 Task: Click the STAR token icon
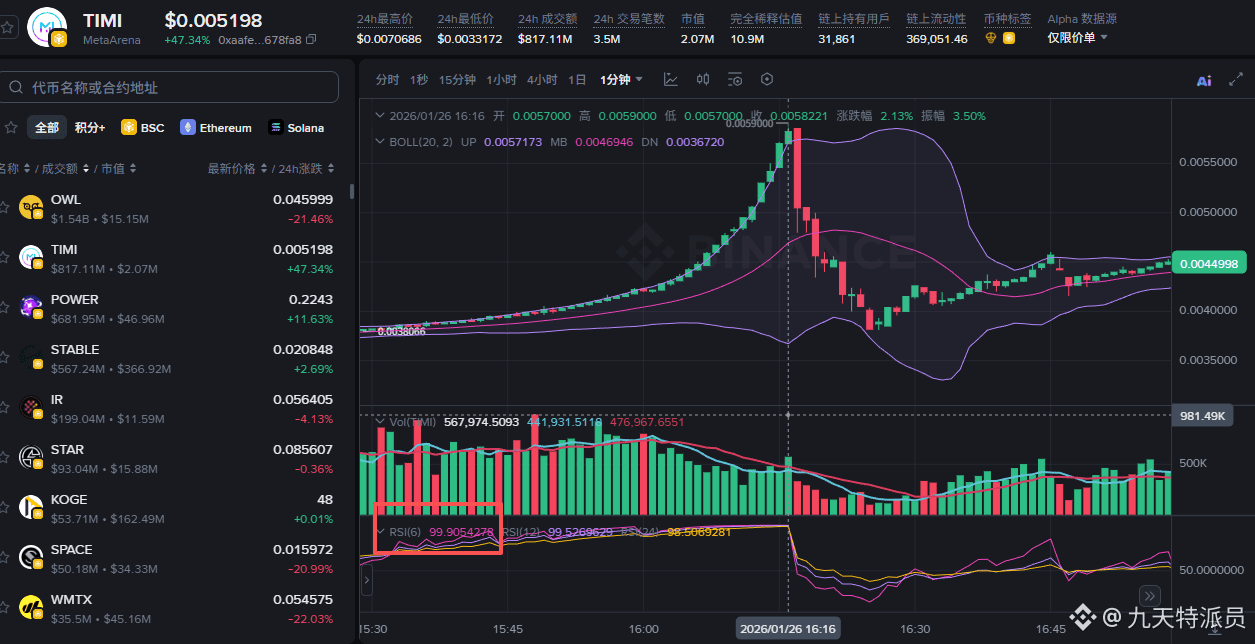[x=31, y=457]
